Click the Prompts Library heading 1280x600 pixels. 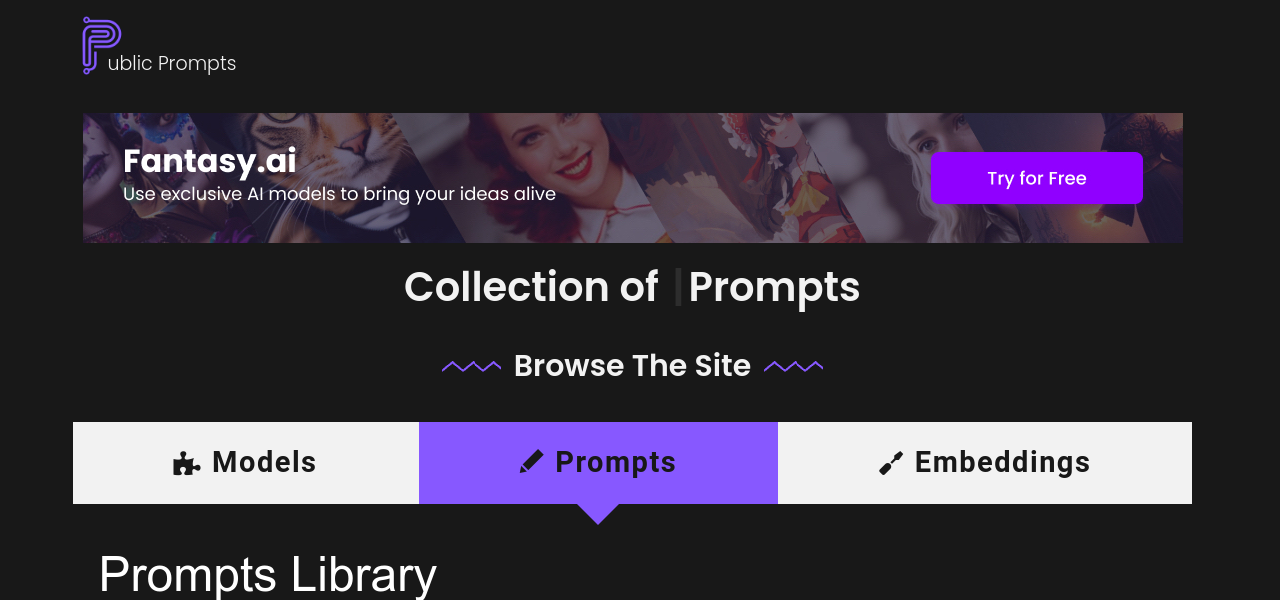click(268, 575)
